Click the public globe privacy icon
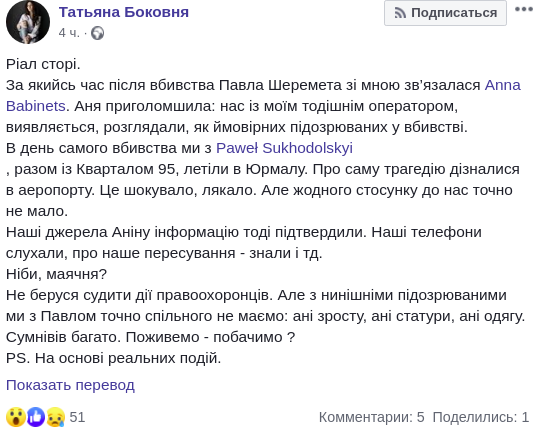The image size is (539, 434). (x=98, y=33)
